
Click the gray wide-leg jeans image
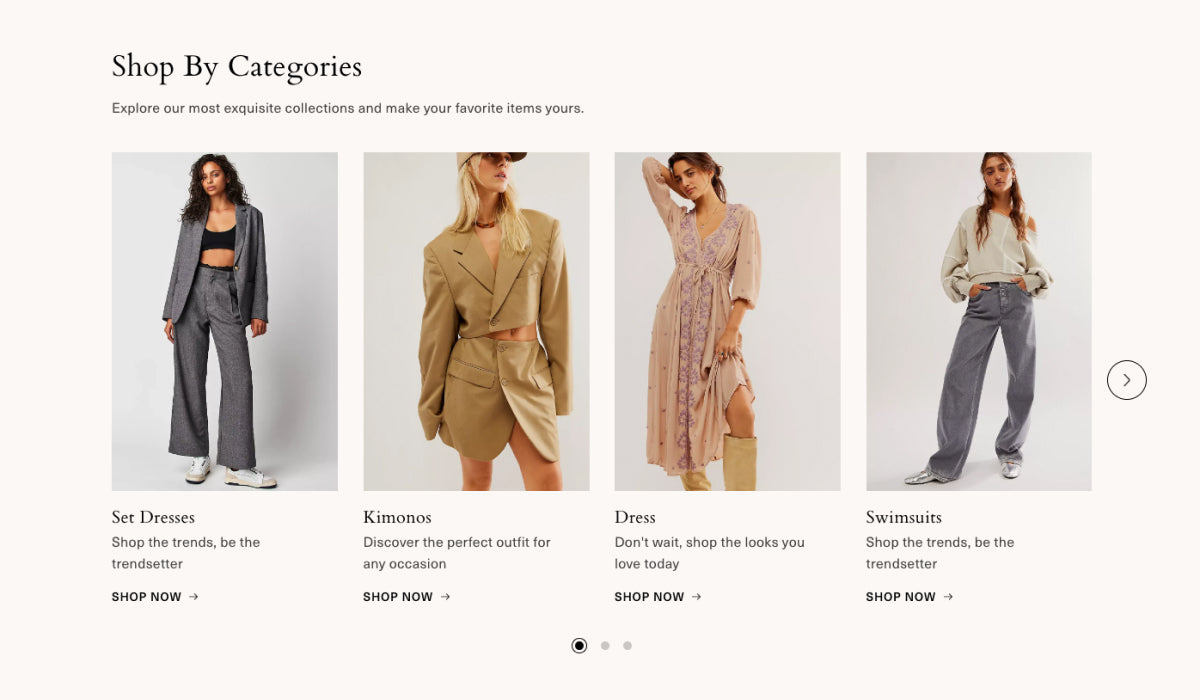coord(979,321)
